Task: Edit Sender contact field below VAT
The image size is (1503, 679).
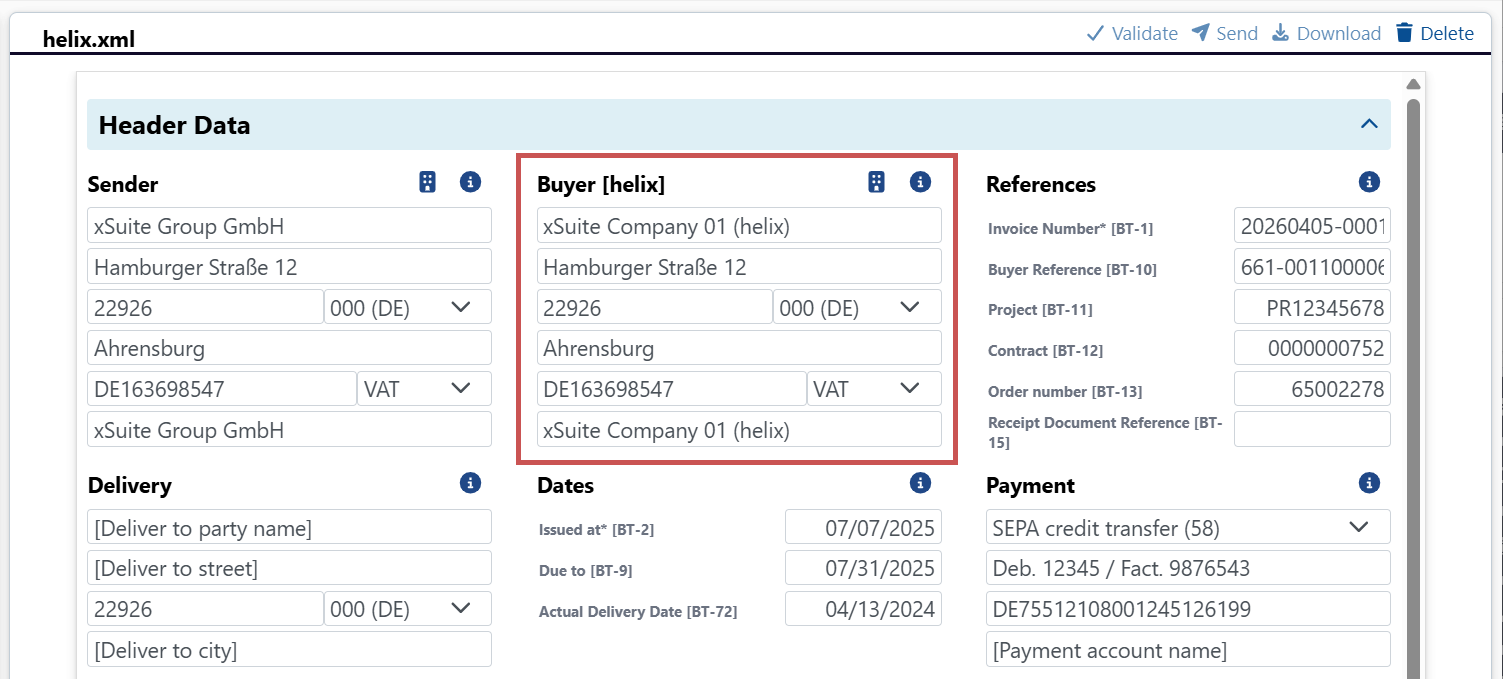Action: click(x=289, y=429)
